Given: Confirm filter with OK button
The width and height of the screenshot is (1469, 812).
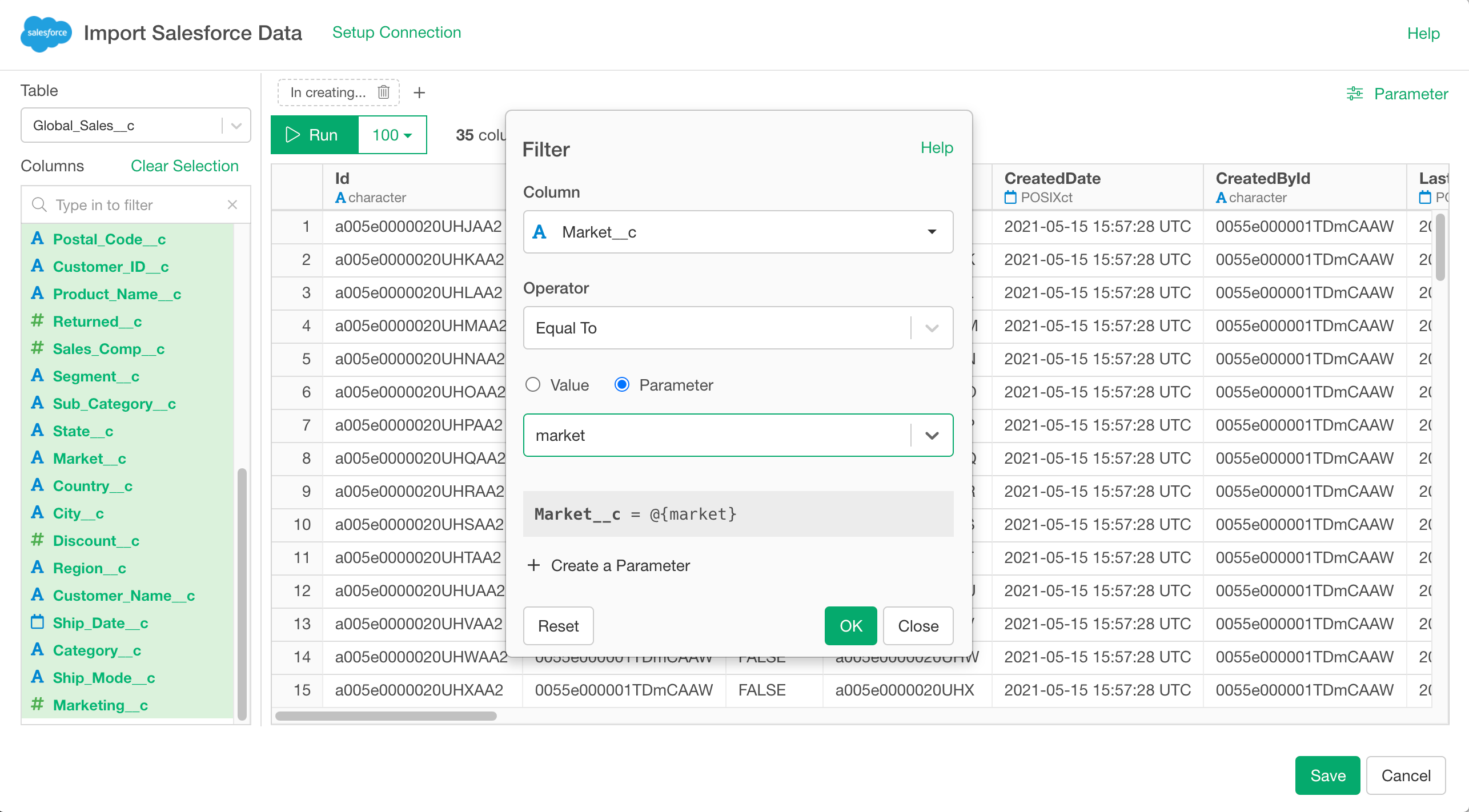Looking at the screenshot, I should point(850,626).
